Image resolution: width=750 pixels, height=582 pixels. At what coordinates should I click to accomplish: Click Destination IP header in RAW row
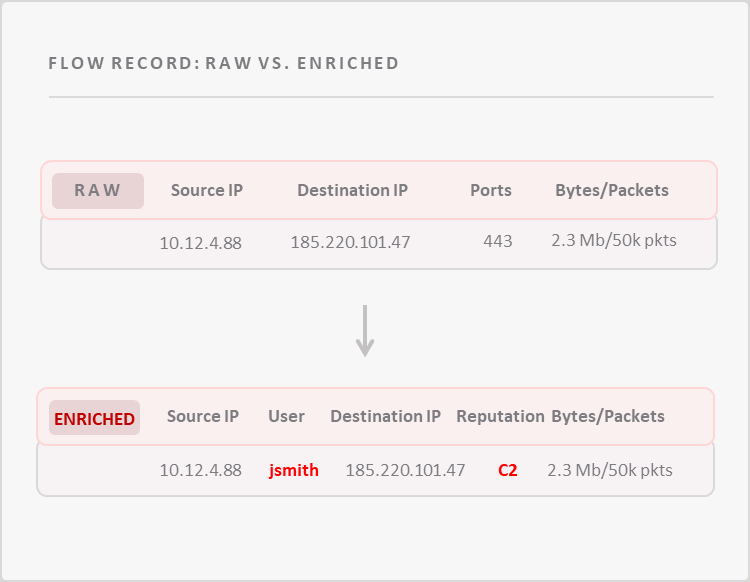click(x=352, y=190)
